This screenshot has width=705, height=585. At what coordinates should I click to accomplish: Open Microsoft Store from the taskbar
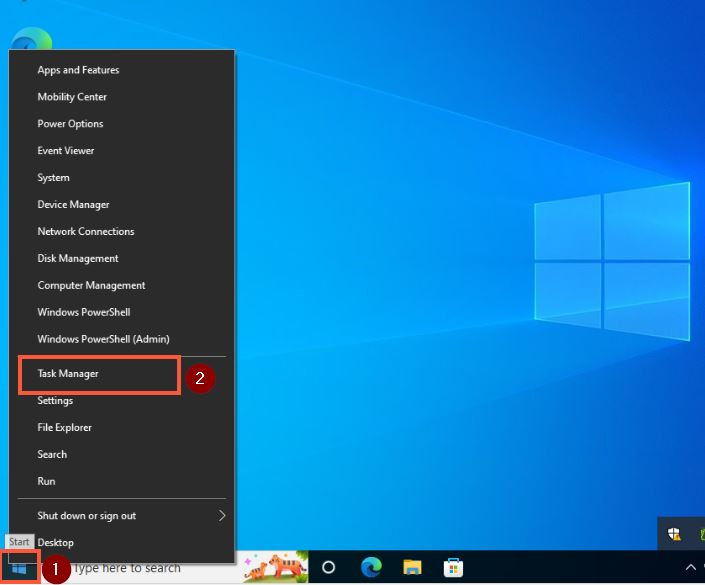pyautogui.click(x=453, y=567)
